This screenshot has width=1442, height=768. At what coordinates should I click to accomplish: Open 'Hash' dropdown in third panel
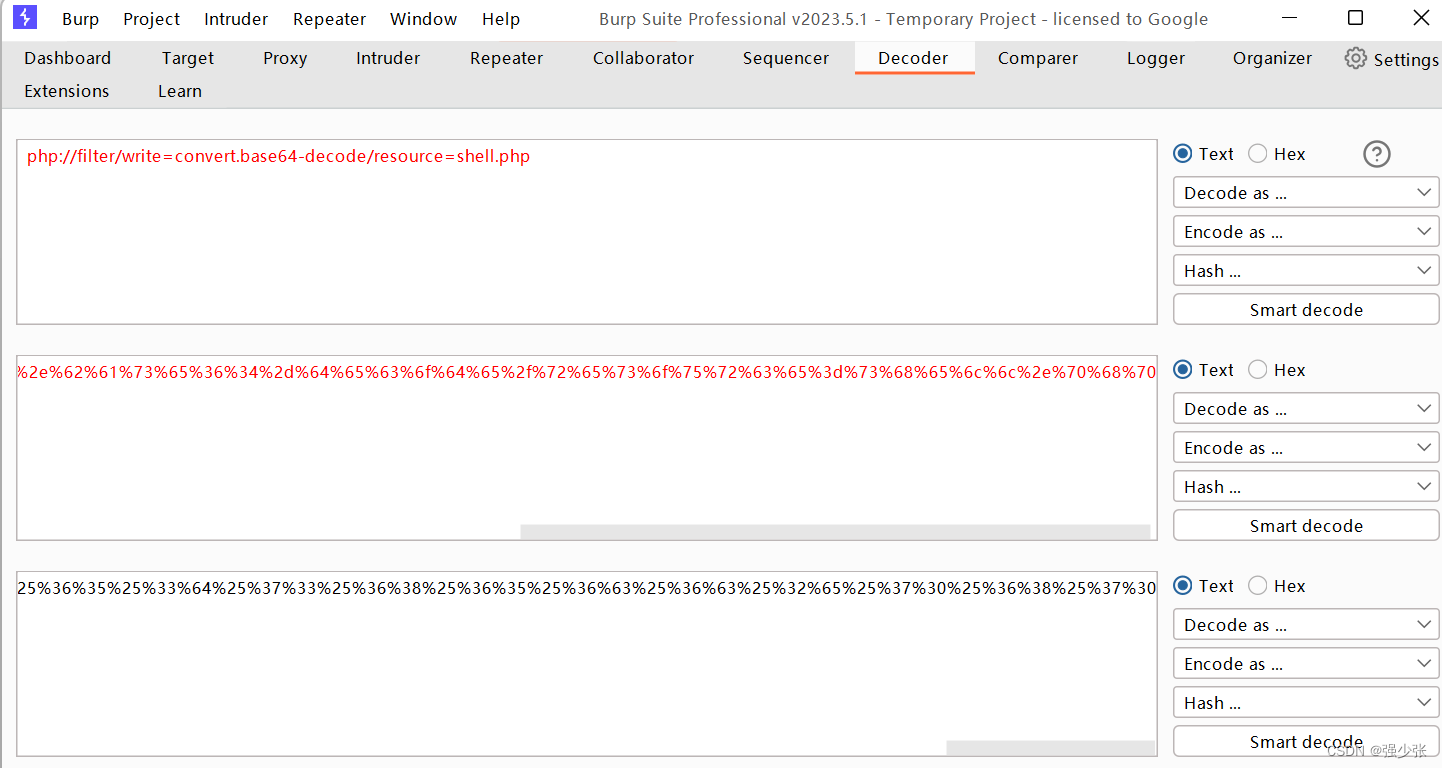tap(1306, 703)
